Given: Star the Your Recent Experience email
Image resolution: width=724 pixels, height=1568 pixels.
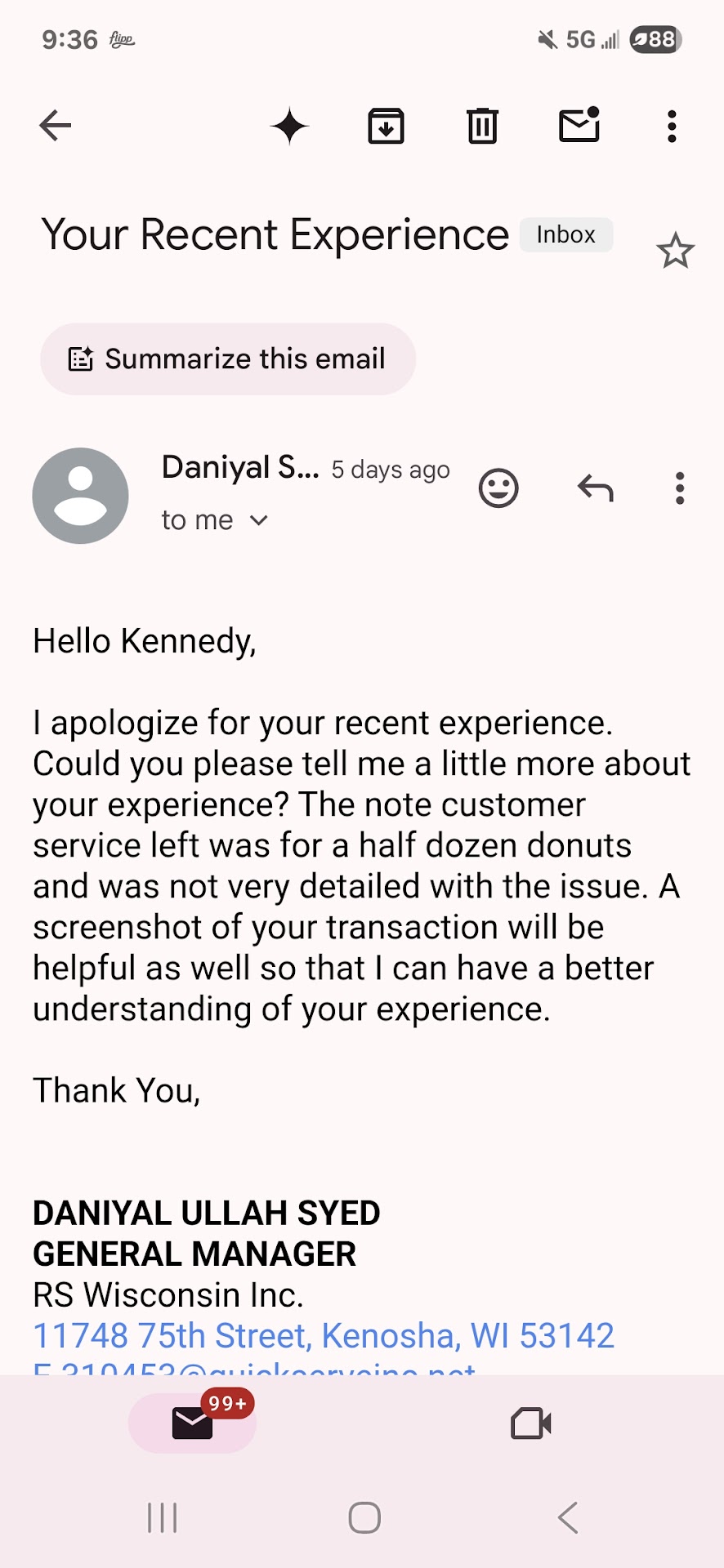Looking at the screenshot, I should pos(675,251).
